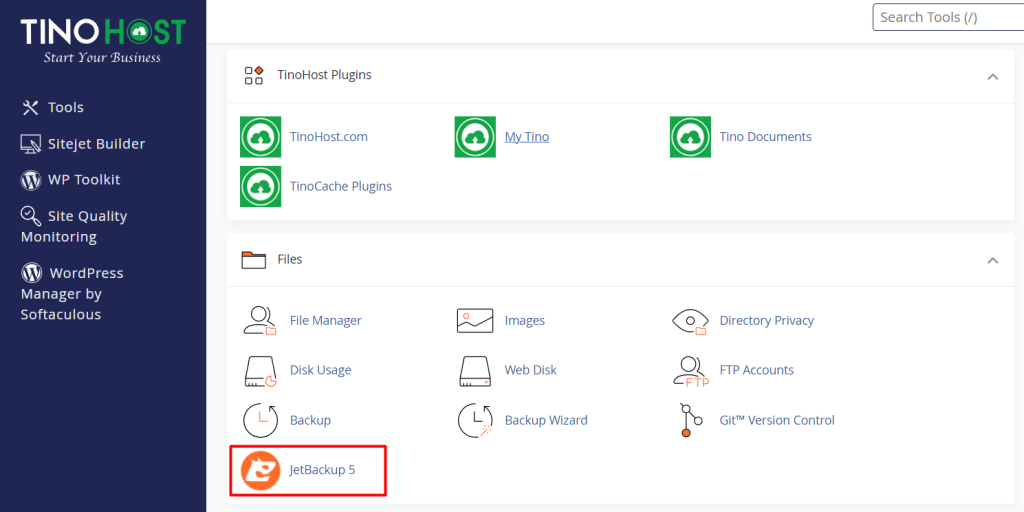Open Tools in the sidebar
This screenshot has height=512, width=1024.
pos(65,108)
